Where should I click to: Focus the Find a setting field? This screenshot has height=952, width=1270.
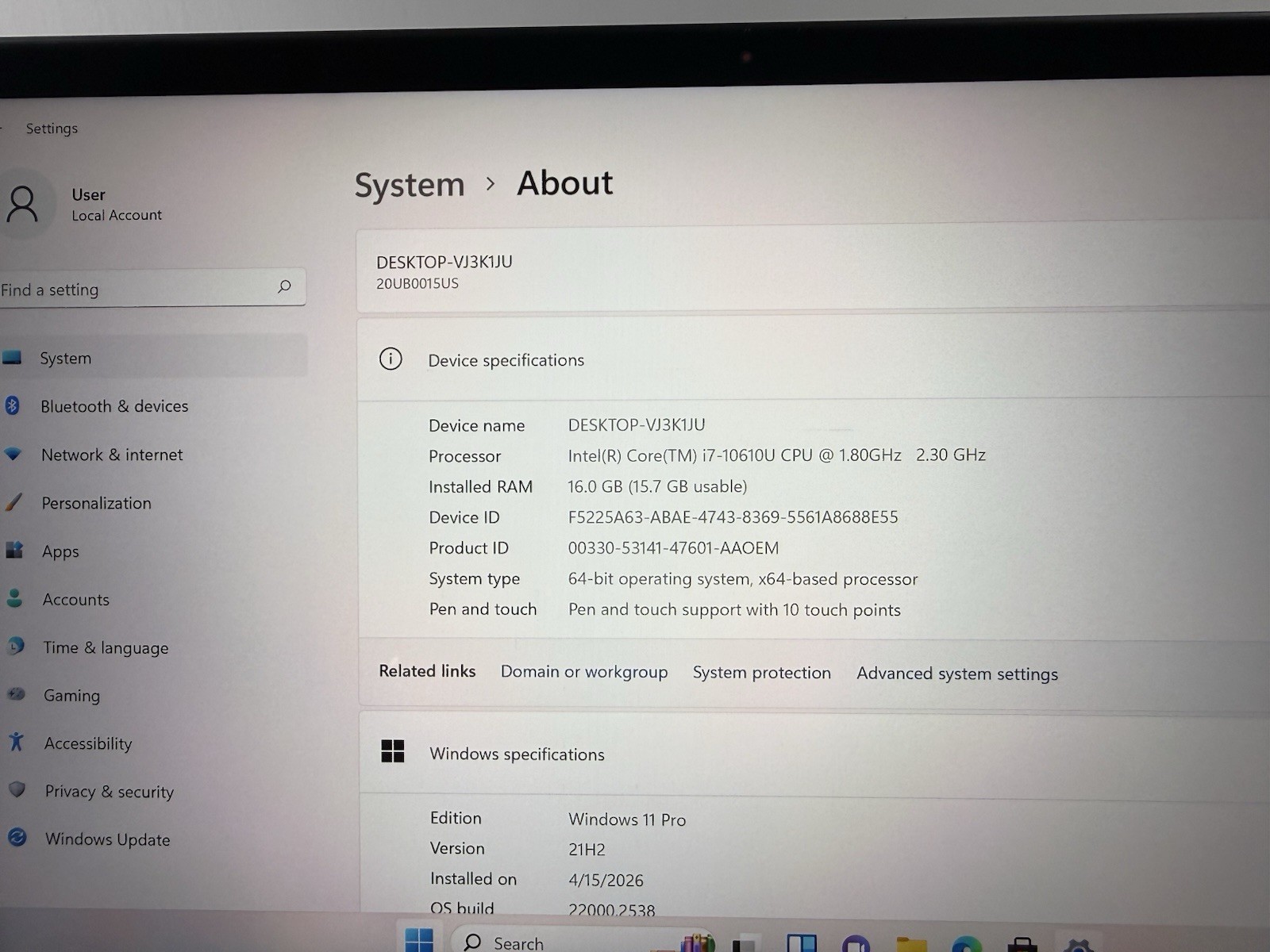151,287
